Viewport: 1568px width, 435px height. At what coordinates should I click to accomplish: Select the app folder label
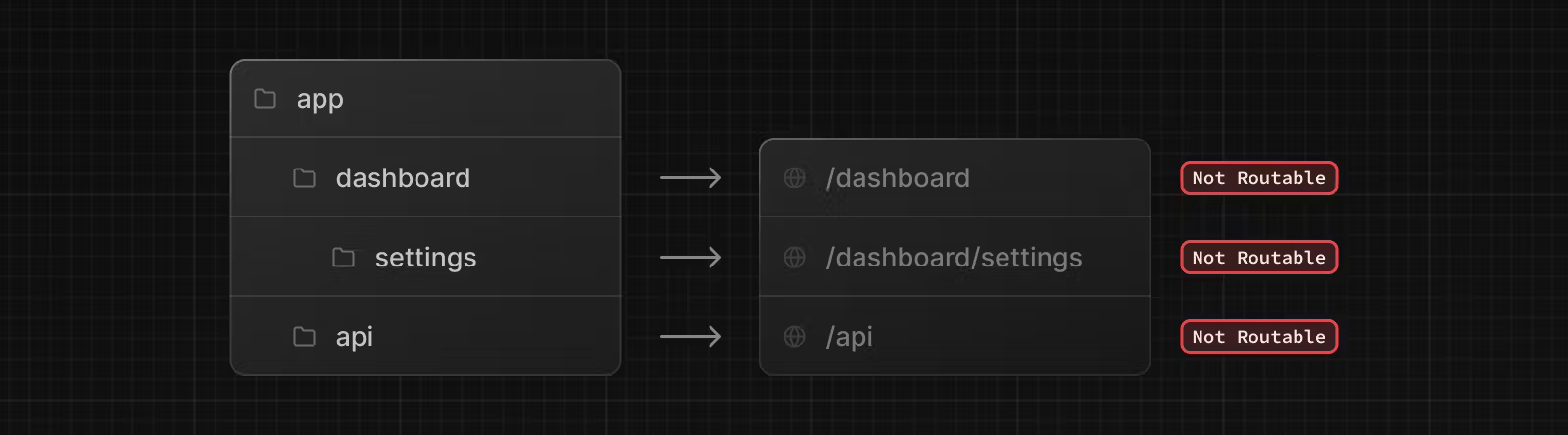pos(319,99)
